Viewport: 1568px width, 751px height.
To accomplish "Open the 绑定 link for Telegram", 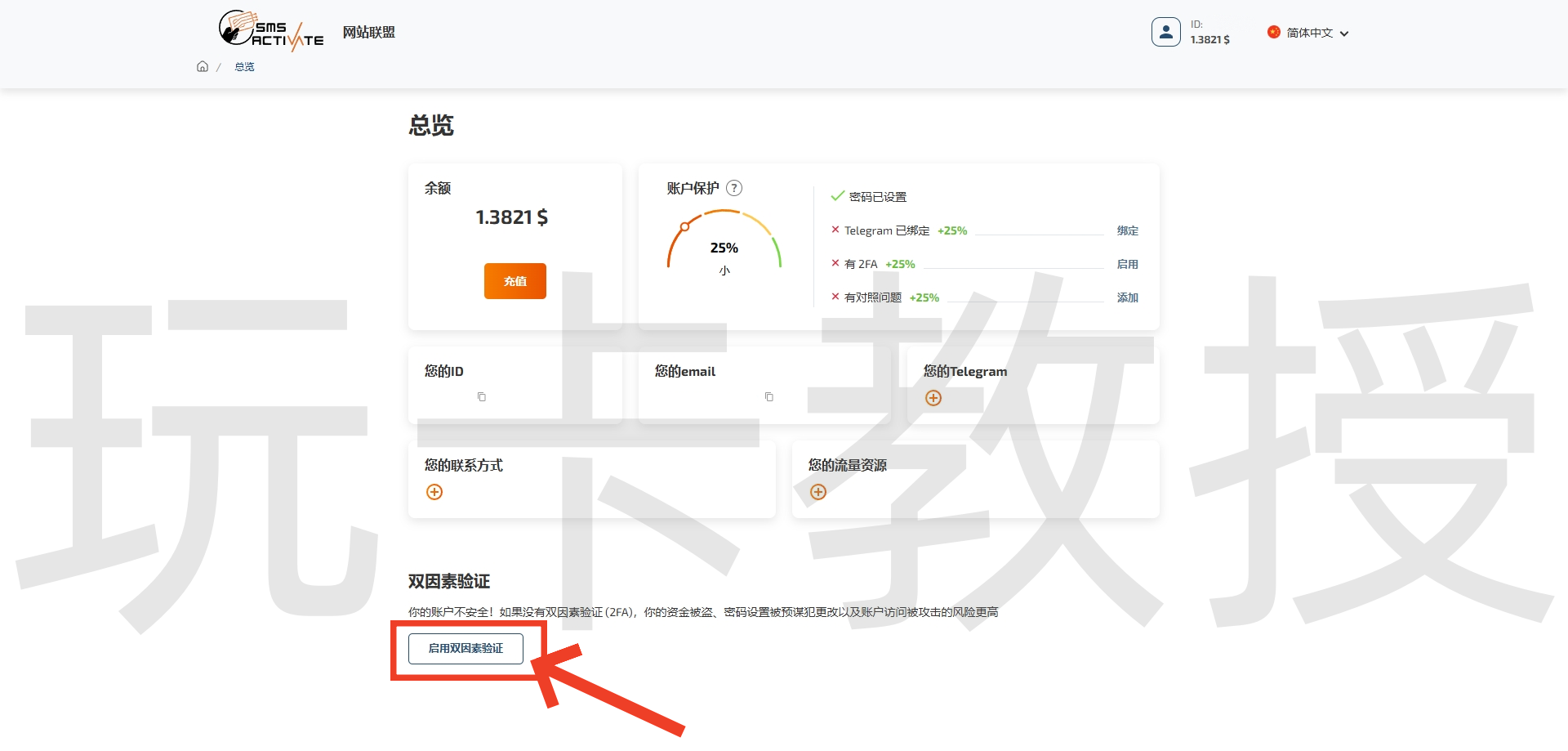I will [1128, 230].
